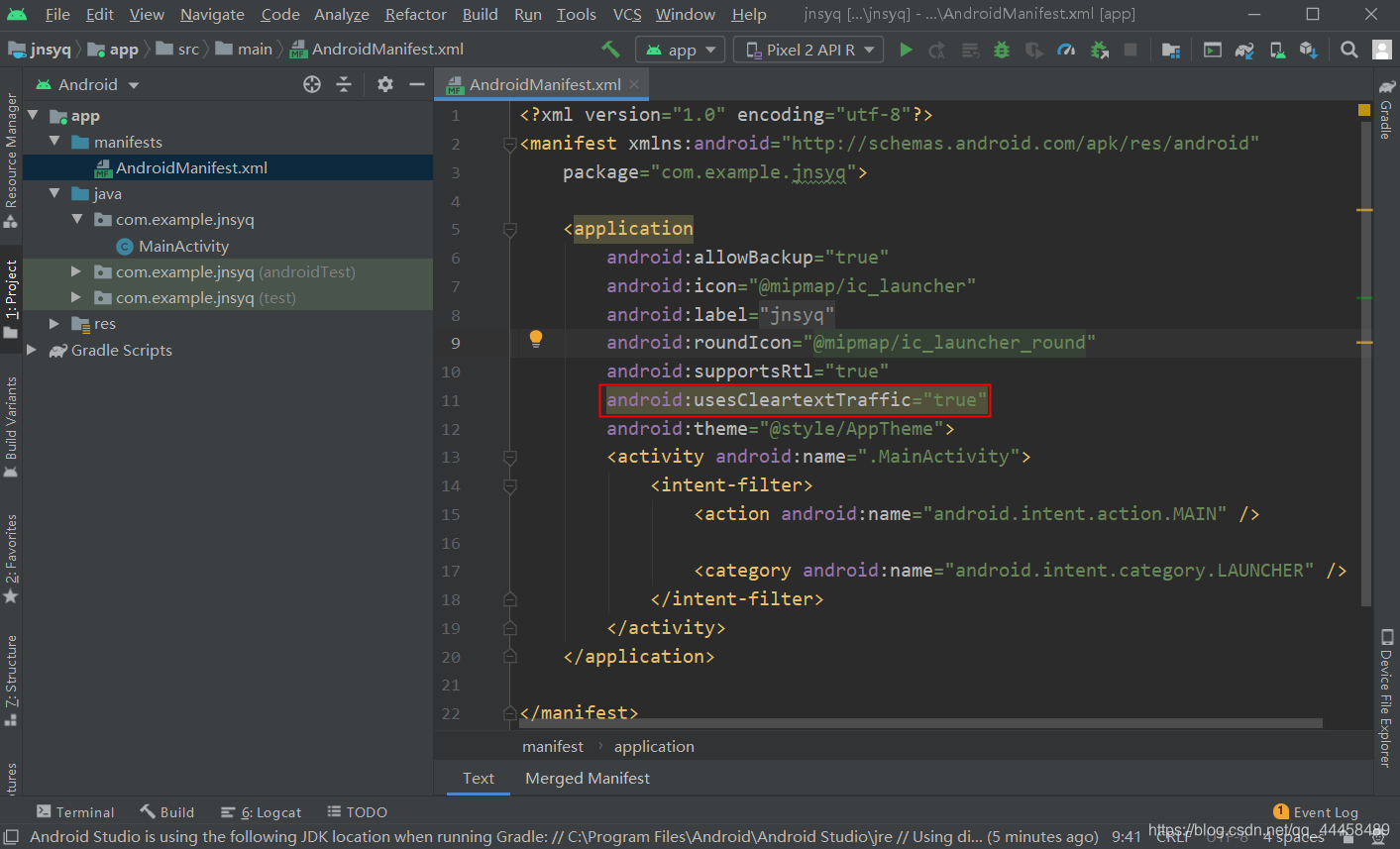Click the user account avatar icon
Screen dimensions: 1400x849
click(x=1382, y=50)
